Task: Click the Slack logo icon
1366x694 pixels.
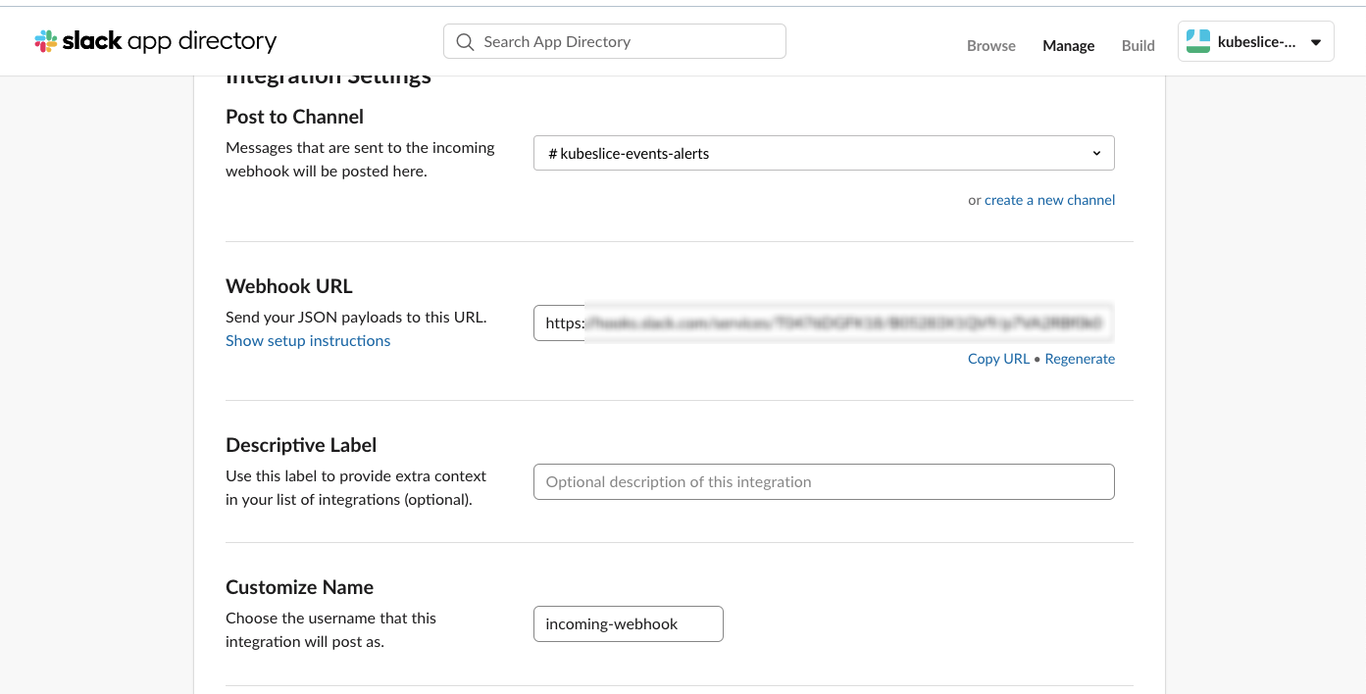Action: (x=46, y=41)
